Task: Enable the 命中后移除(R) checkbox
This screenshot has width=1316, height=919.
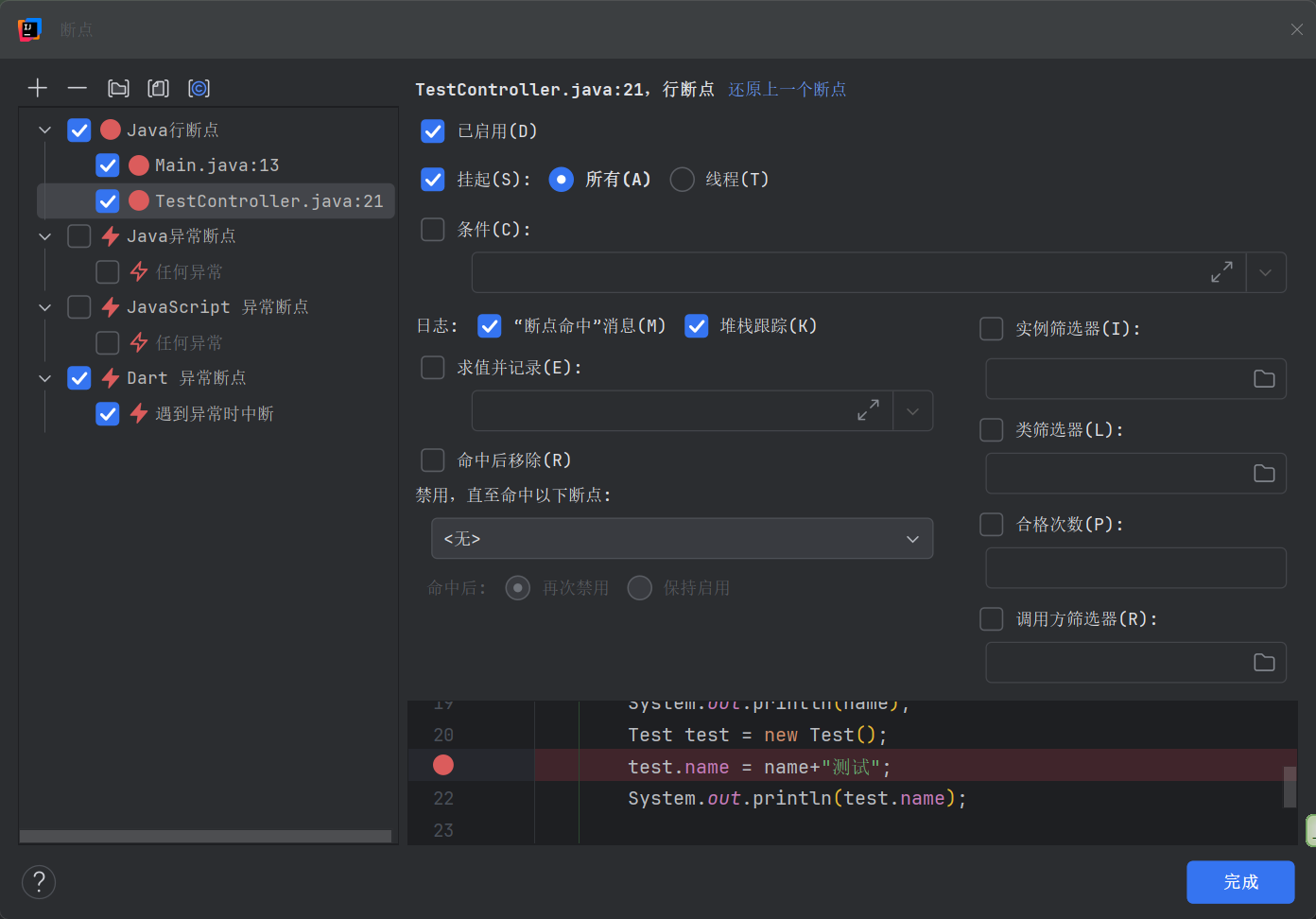Action: [433, 460]
